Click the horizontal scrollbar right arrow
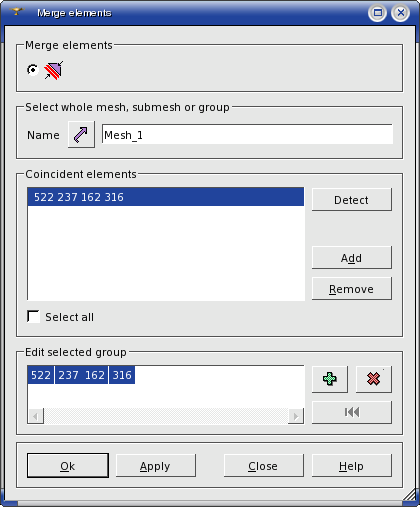 coord(296,416)
